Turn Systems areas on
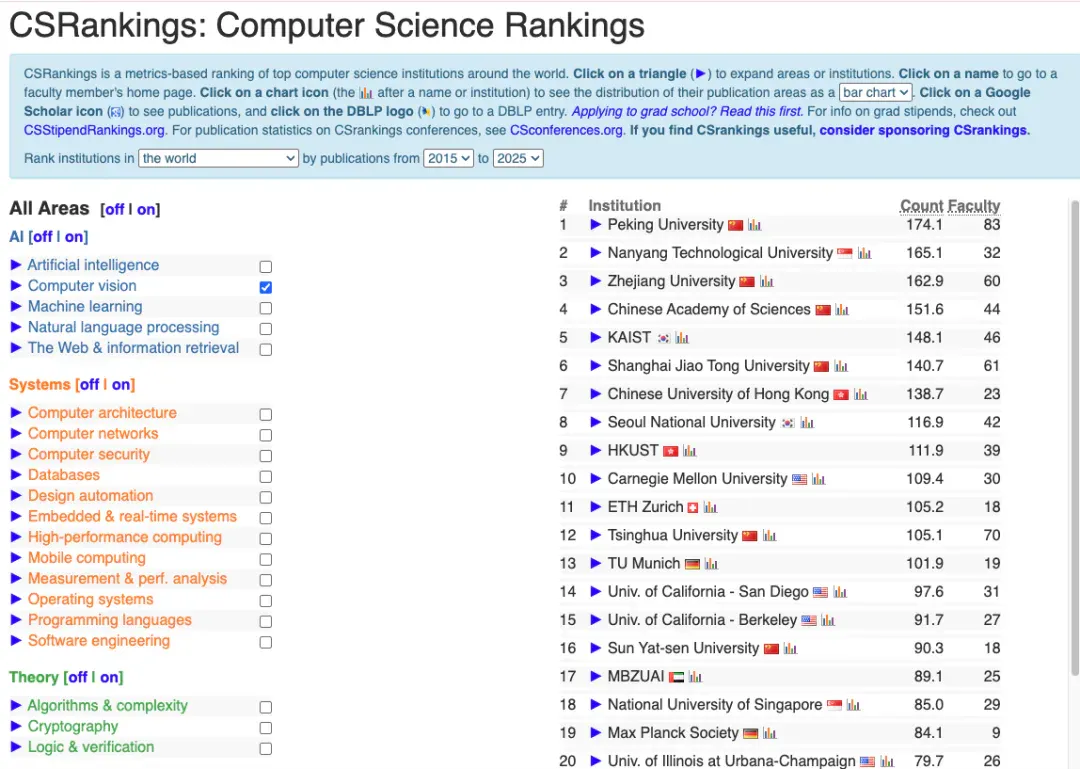This screenshot has width=1080, height=769. (x=121, y=385)
